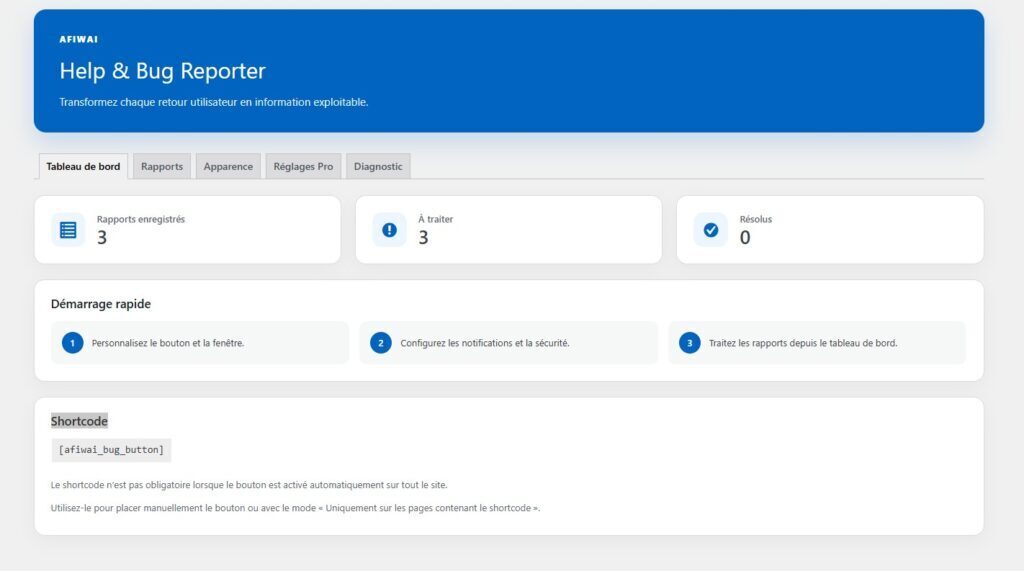Click the checkmark icon for Résolus

coord(711,230)
